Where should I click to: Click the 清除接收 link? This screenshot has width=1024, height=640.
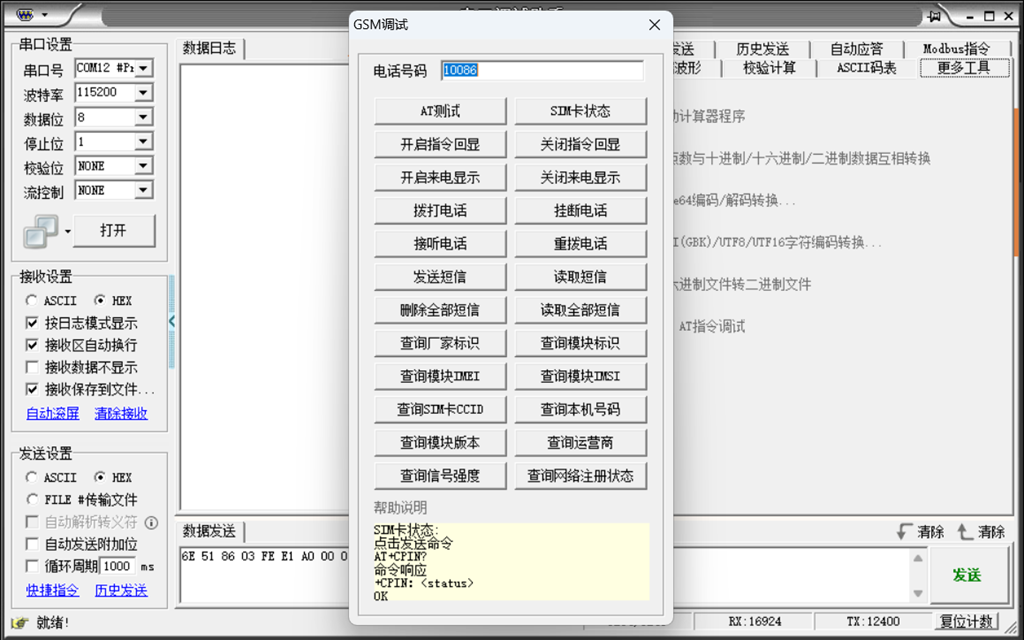tap(121, 414)
